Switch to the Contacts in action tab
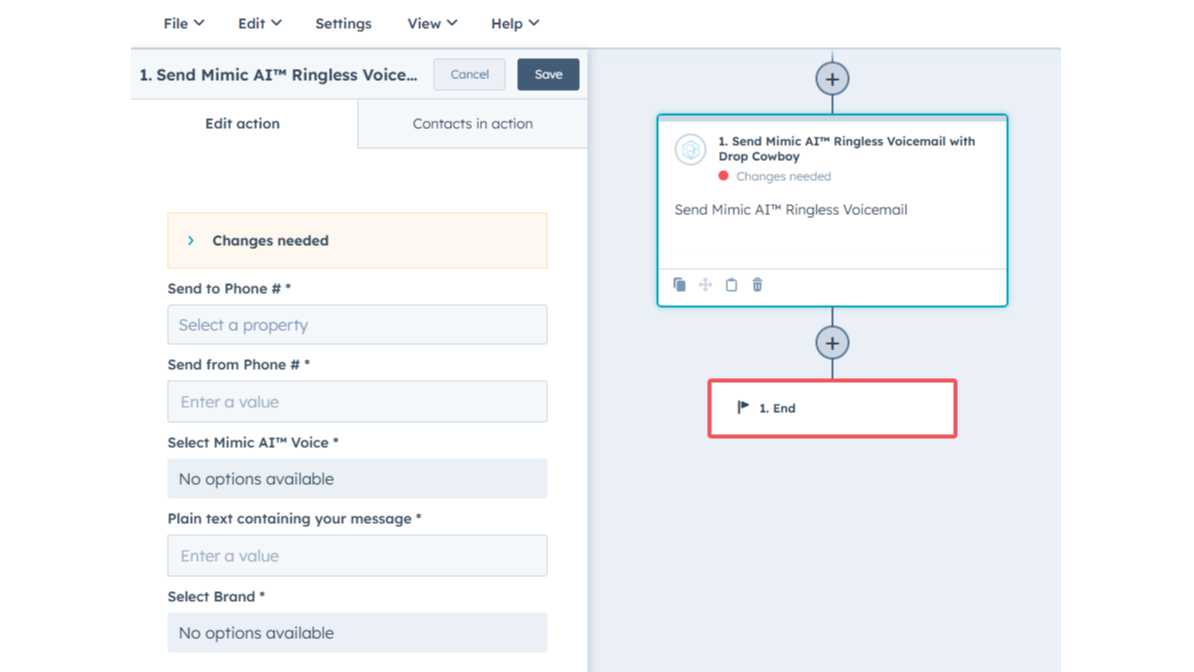Screen dimensions: 1194x672 (x=472, y=124)
